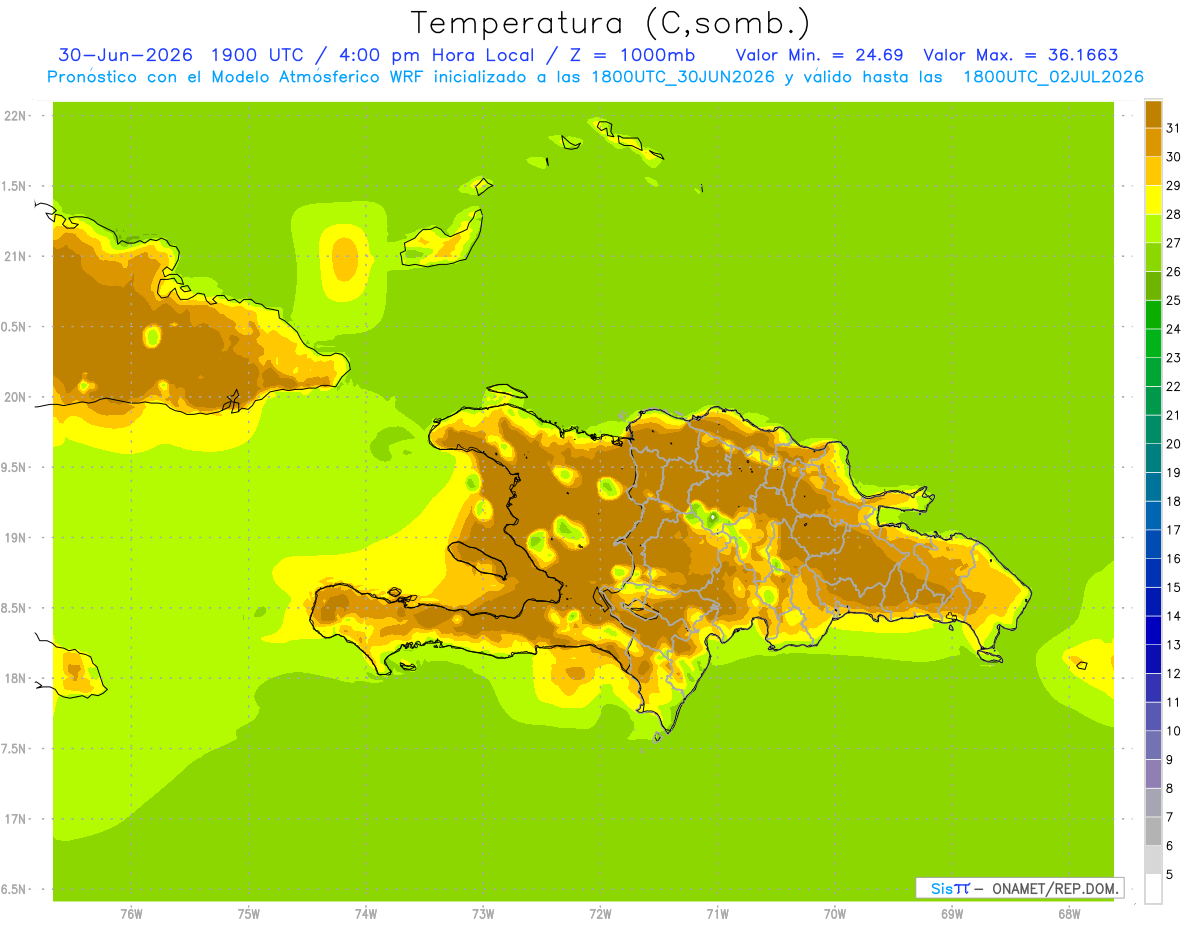Click the legend value '5'

point(1170,874)
